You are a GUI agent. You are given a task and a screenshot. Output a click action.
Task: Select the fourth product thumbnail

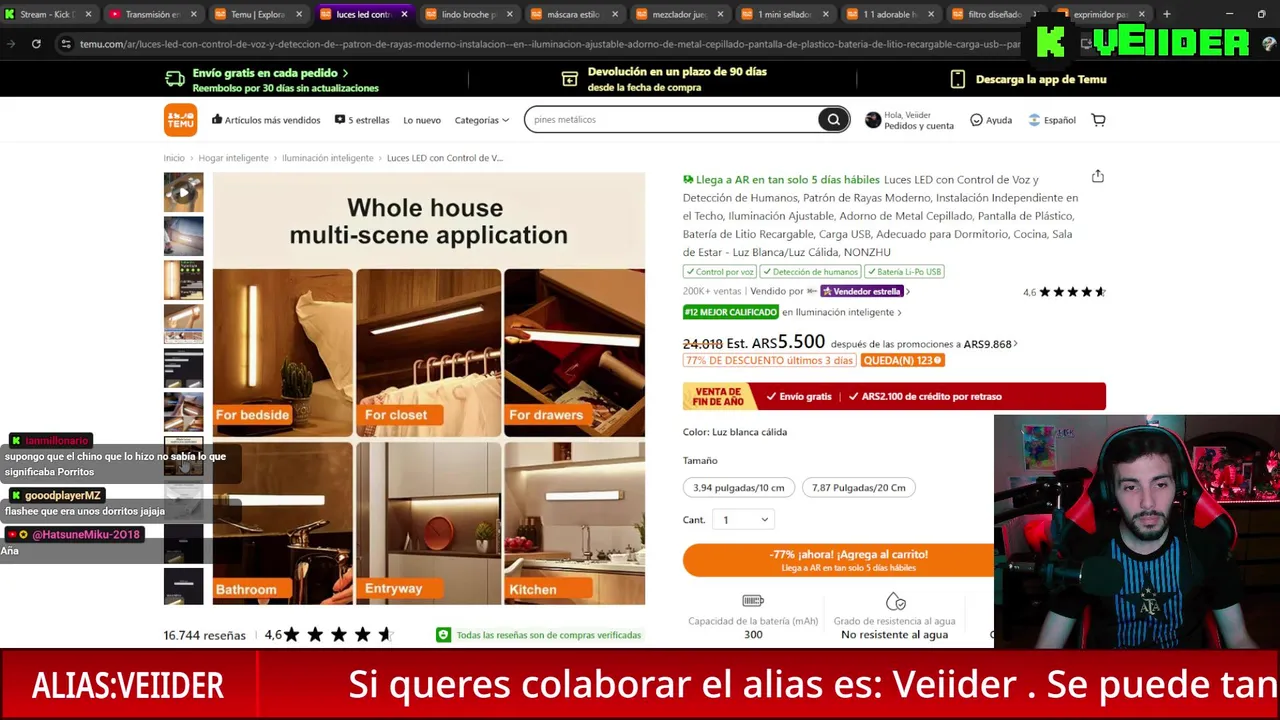click(x=183, y=324)
